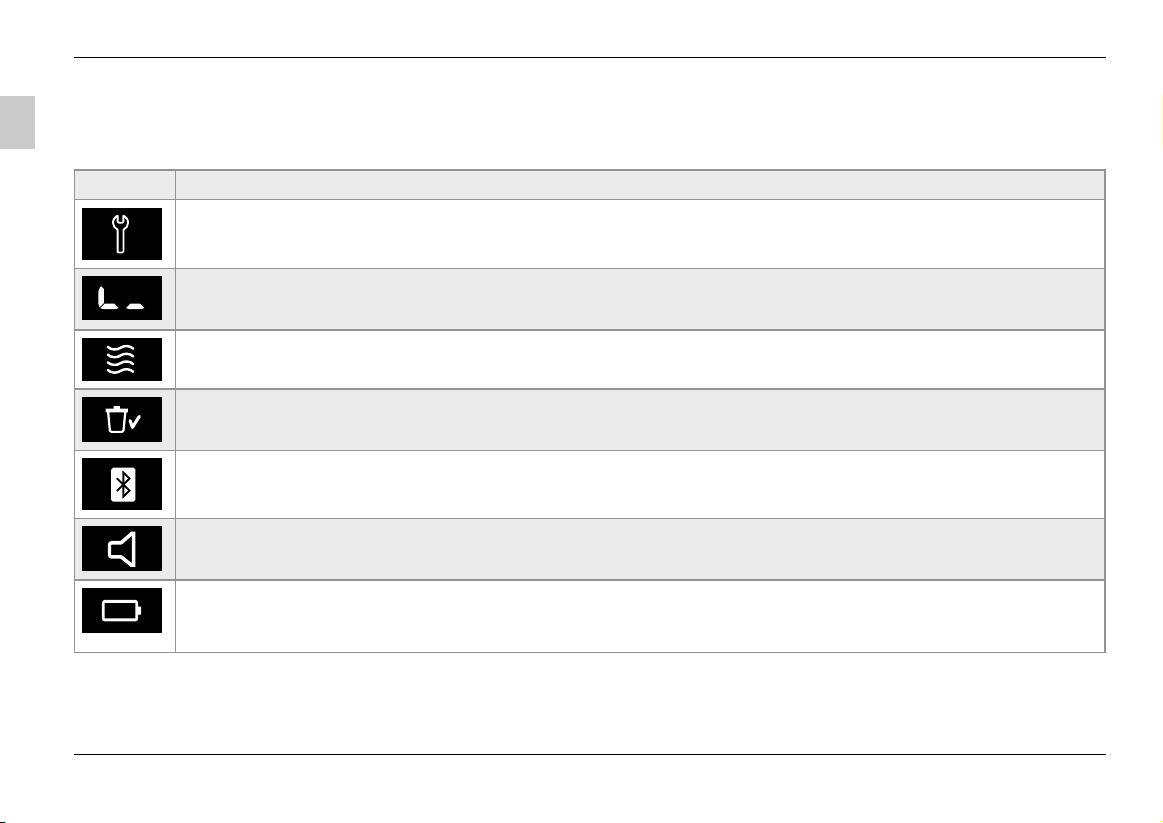Click the blank description cell beside Bluetooth icon

point(640,485)
